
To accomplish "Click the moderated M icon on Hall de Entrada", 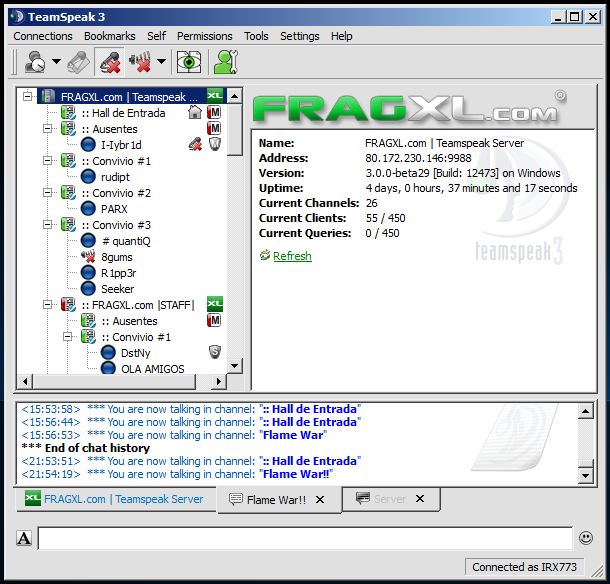I will click(214, 112).
